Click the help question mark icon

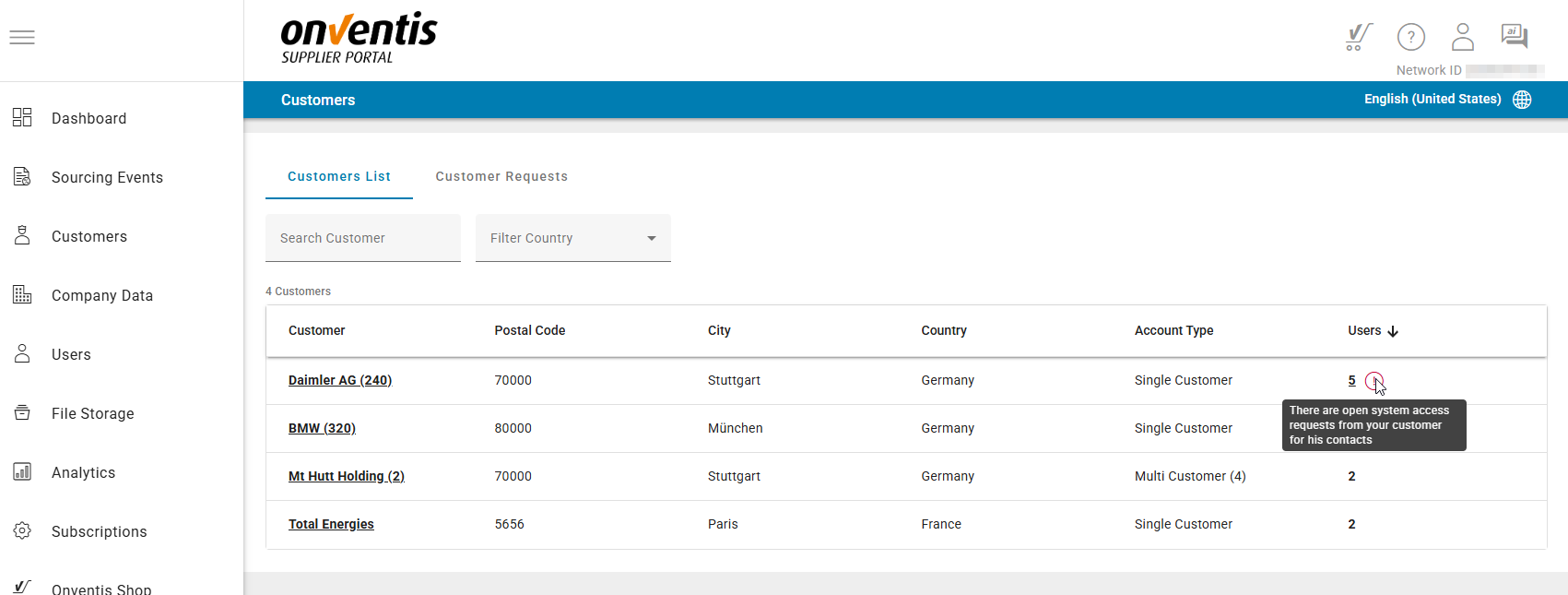[x=1410, y=37]
